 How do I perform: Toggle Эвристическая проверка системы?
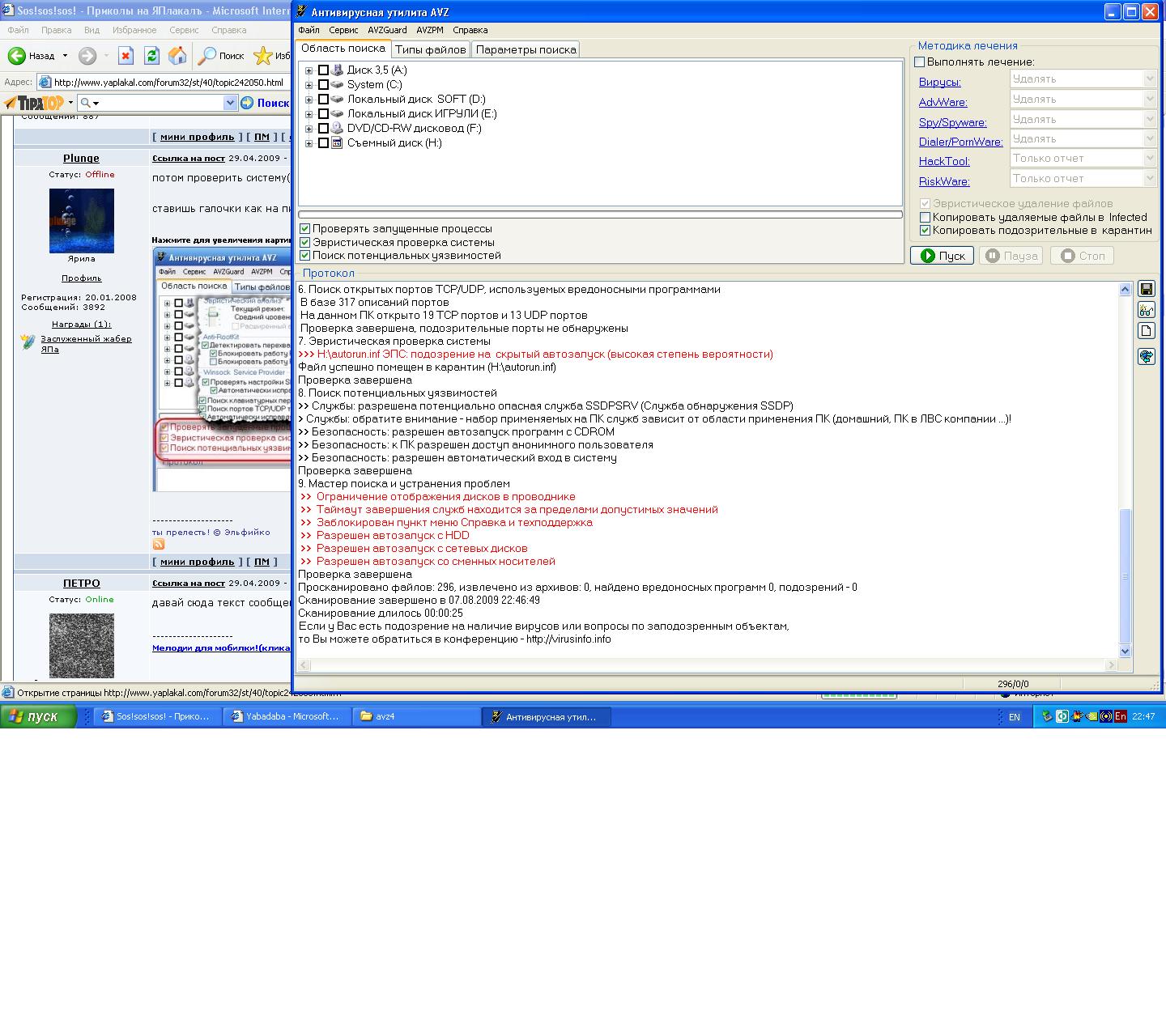(x=305, y=242)
